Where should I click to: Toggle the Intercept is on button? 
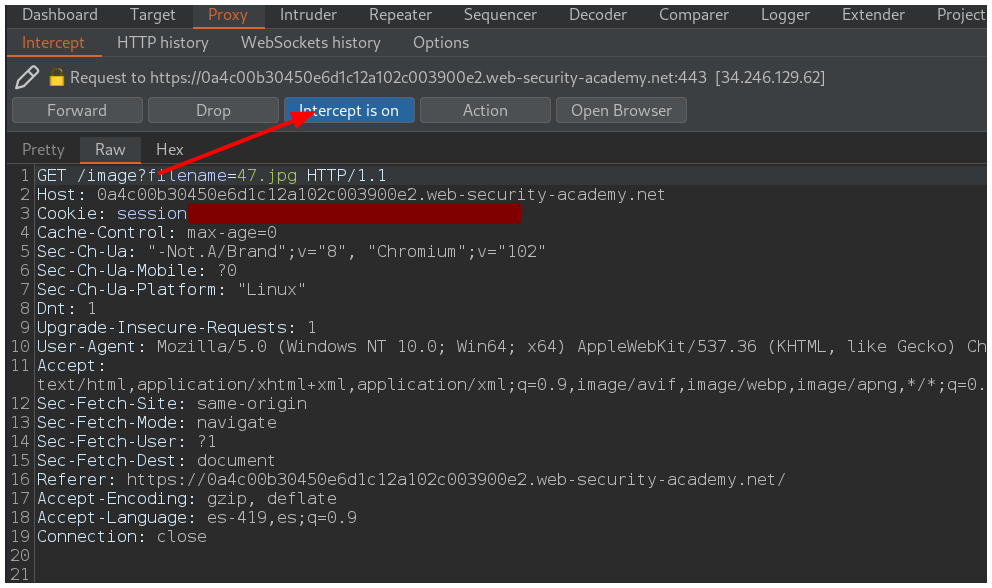point(348,110)
